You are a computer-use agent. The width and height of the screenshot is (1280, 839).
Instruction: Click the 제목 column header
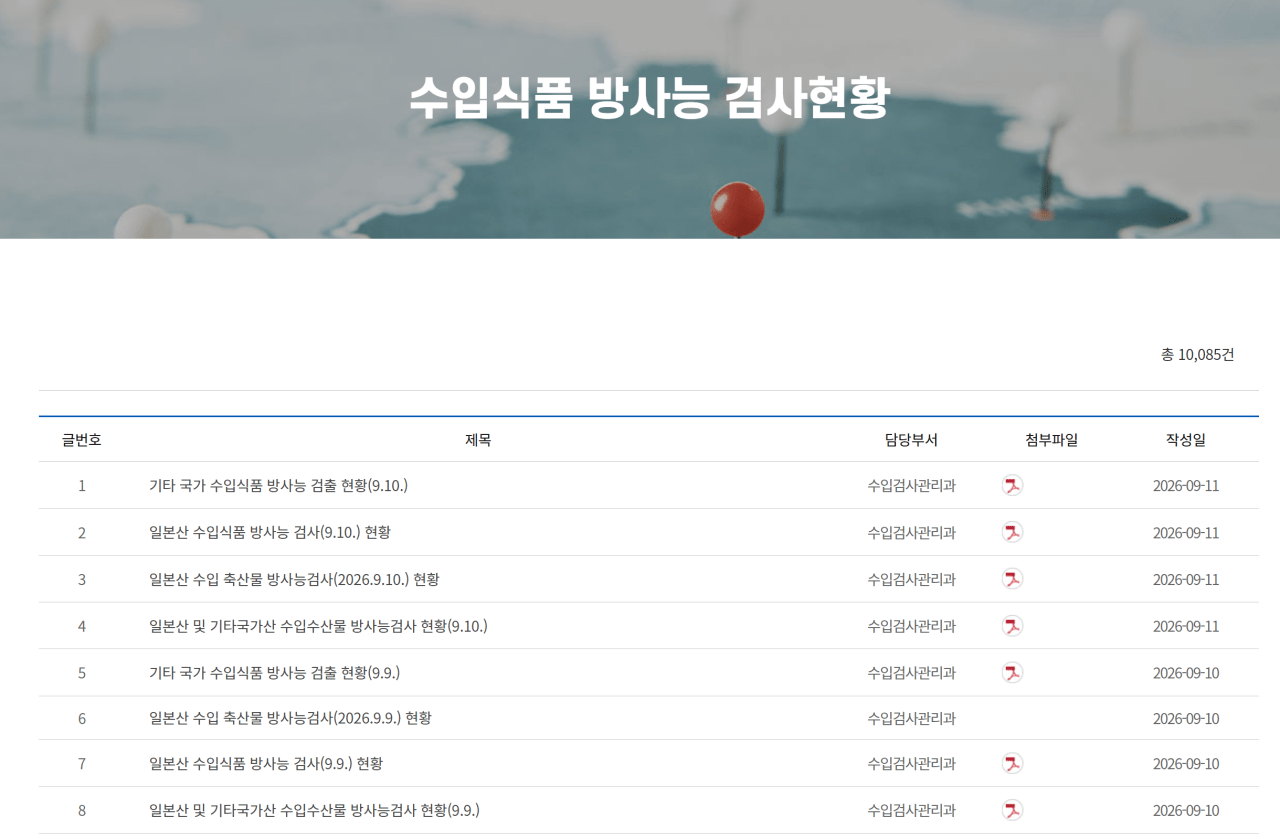tap(478, 440)
